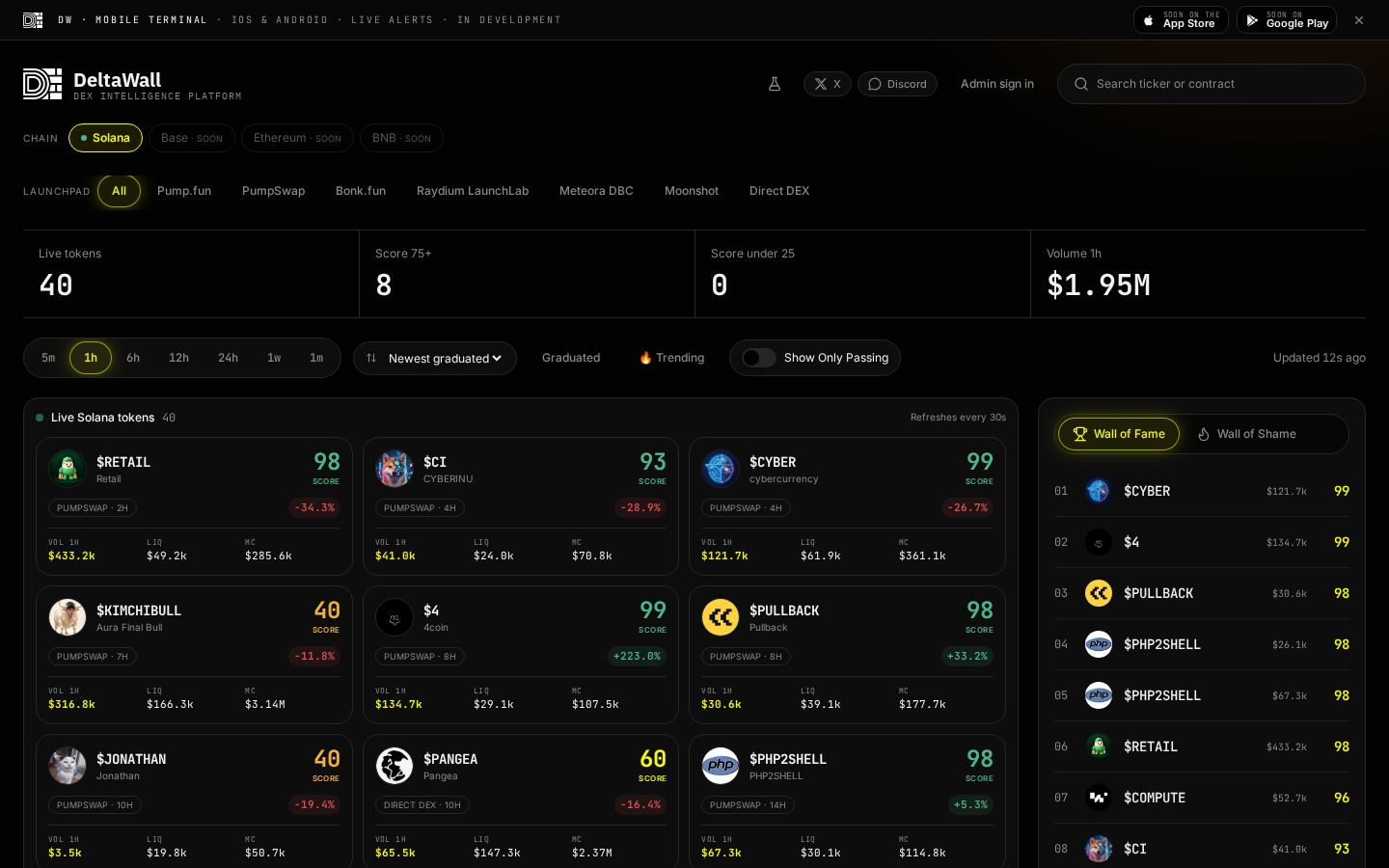Screen dimensions: 1389x868
Task: Click the flask lab icon in header
Action: tap(774, 84)
